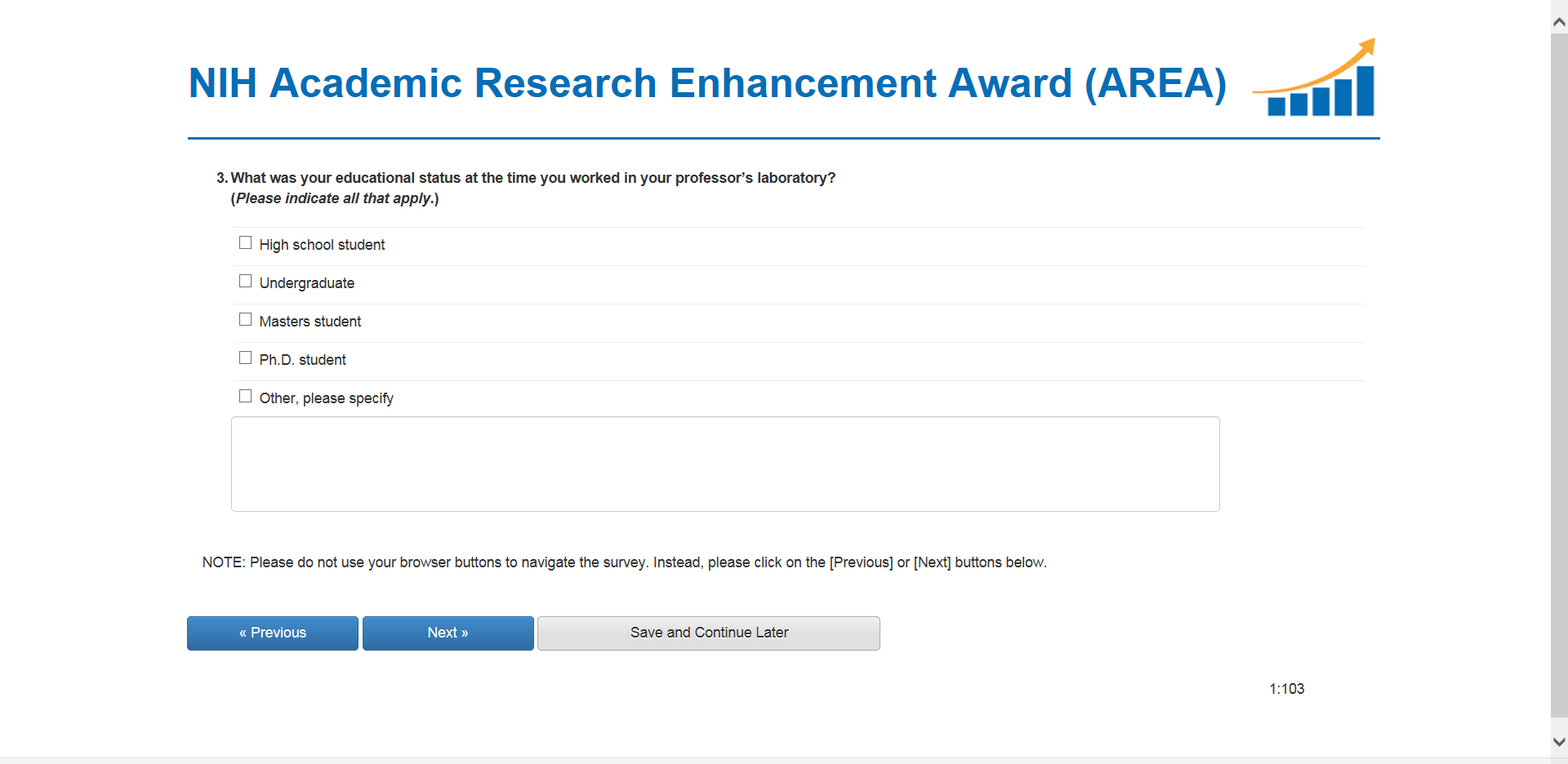
Task: Toggle the 'Other, please specify' checkbox
Action: pos(245,397)
